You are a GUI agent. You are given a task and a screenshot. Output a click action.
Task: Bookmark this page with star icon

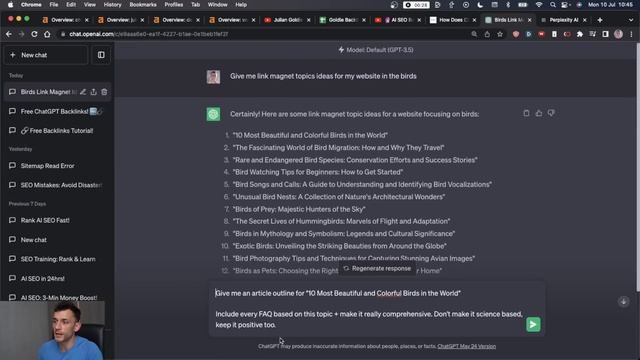(x=500, y=34)
